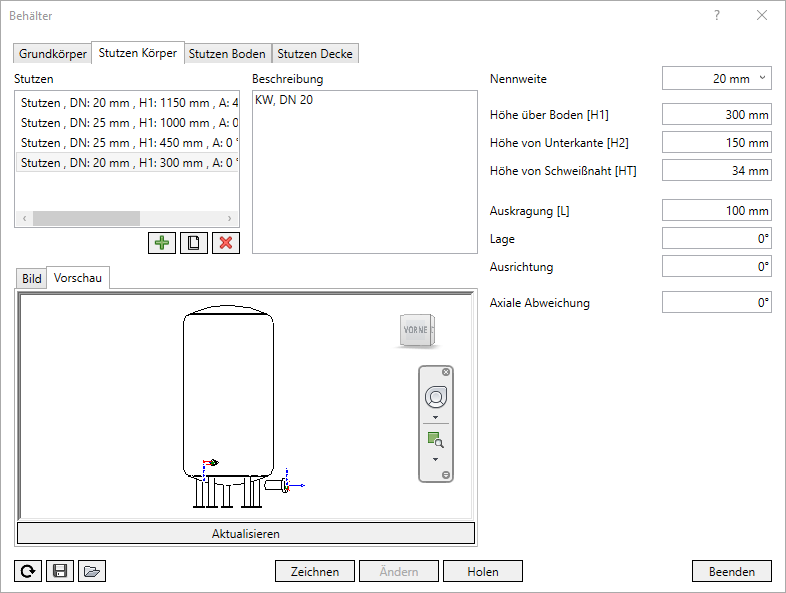Close the Behälter dialog window

[x=762, y=16]
